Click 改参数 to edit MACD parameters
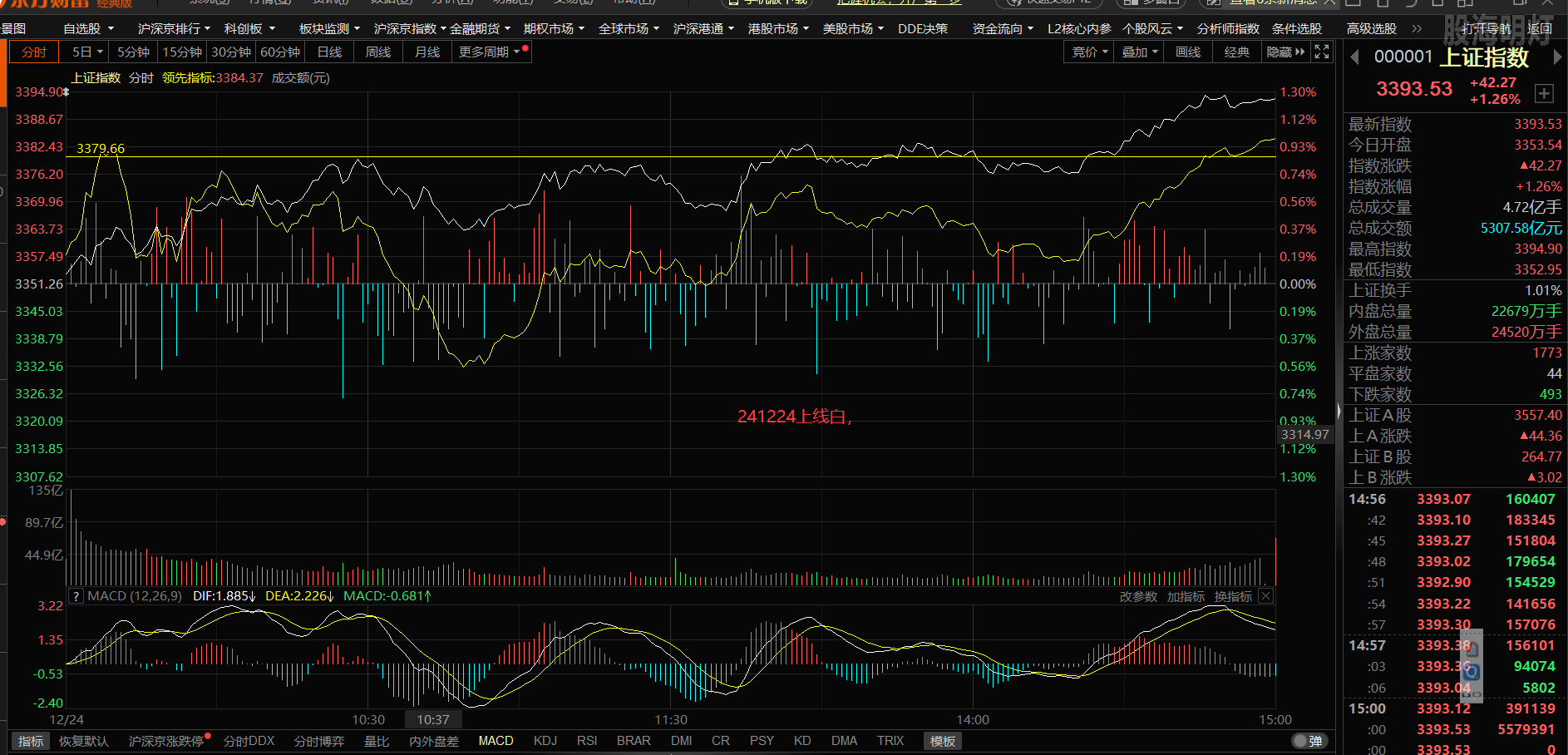Viewport: 1568px width, 755px height. 1138,596
